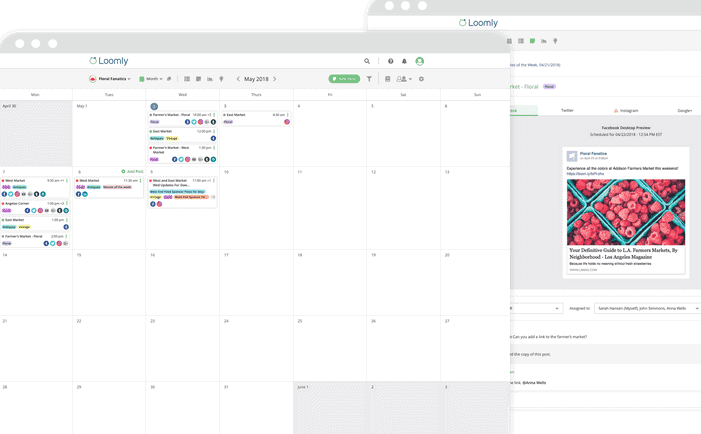Click today's highlighted date circle on Wednesday

coord(154,106)
